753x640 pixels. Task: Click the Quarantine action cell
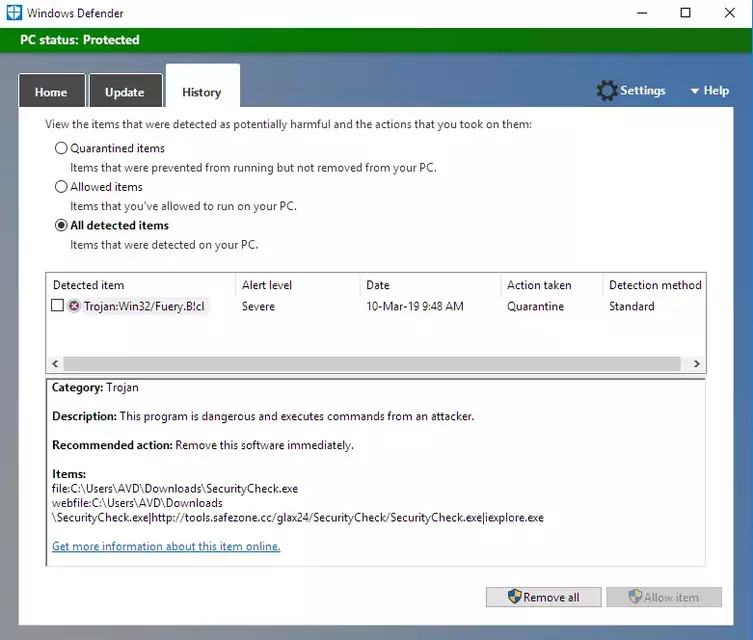[535, 306]
